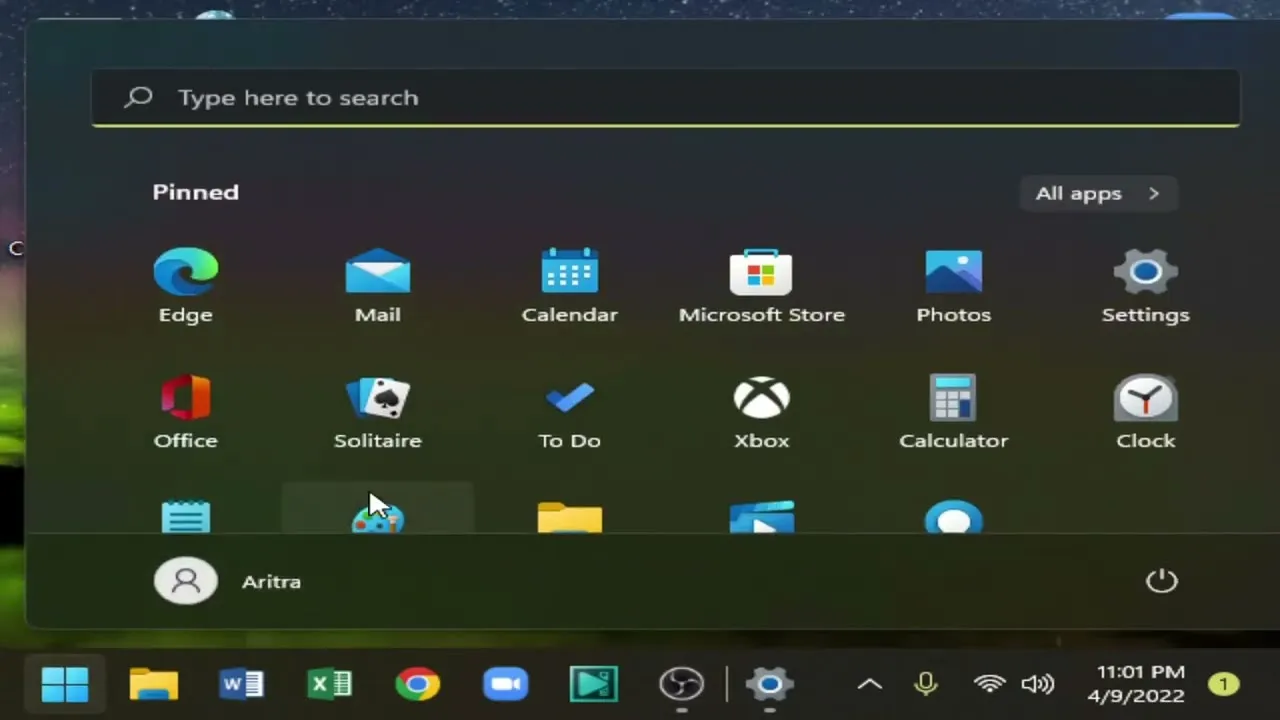Open the Edge browser from Pinned
The image size is (1280, 720).
coord(186,286)
